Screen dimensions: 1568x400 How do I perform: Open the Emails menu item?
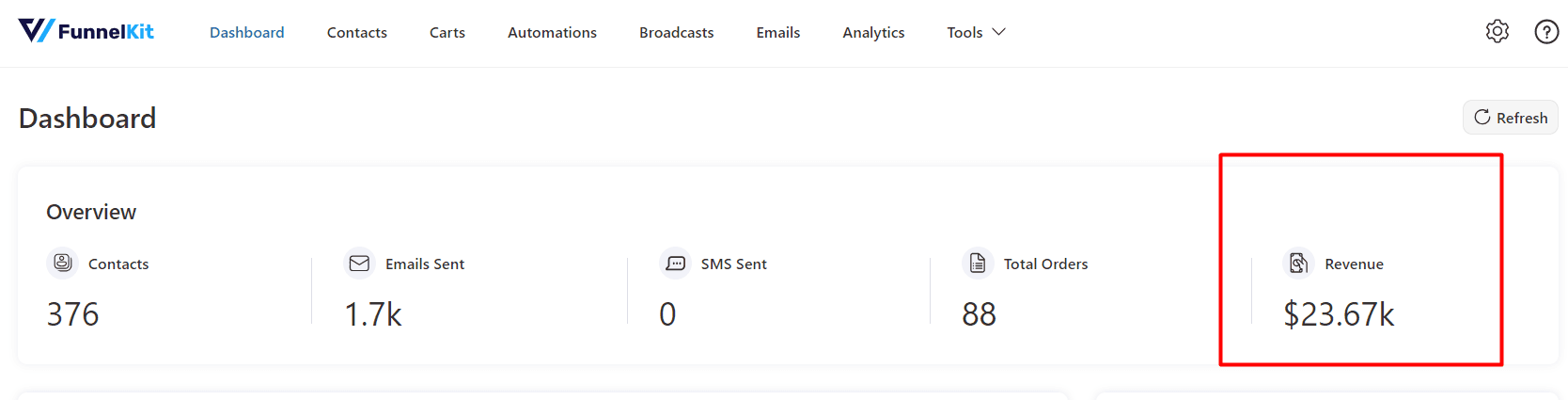coord(778,32)
